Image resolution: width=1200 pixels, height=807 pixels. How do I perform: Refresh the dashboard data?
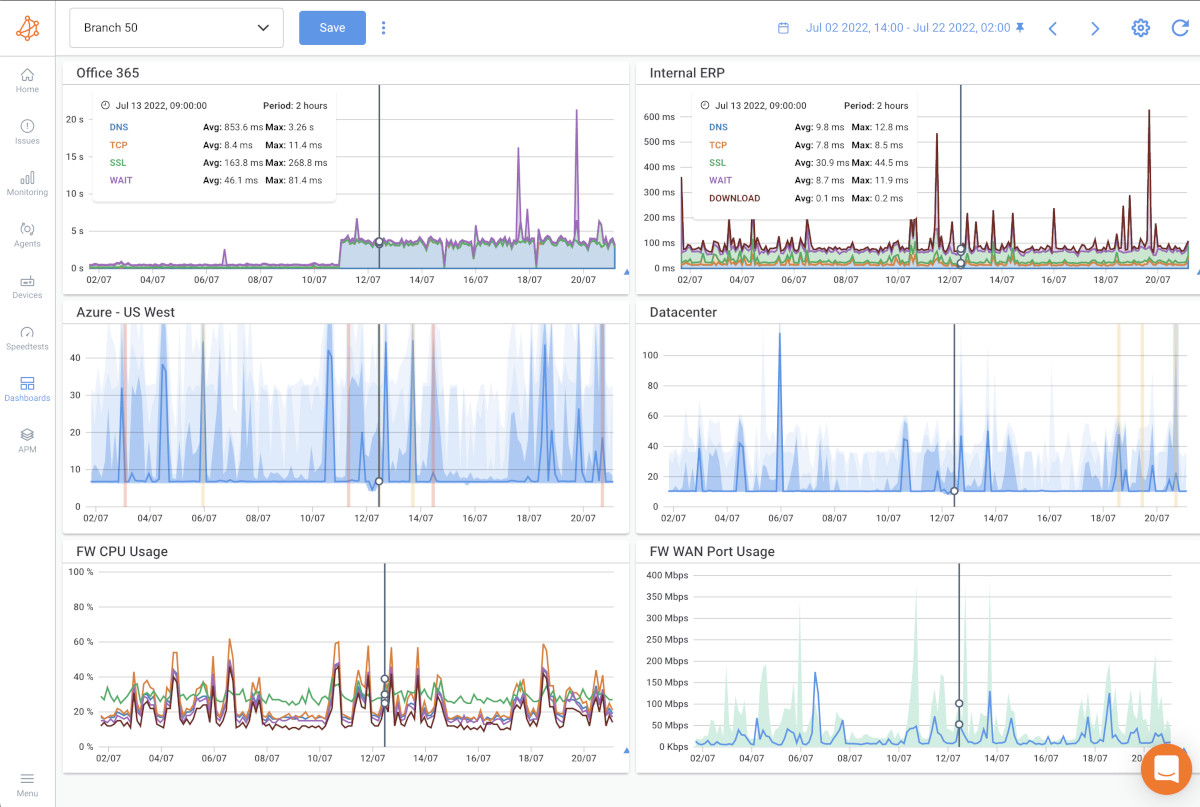tap(1180, 28)
